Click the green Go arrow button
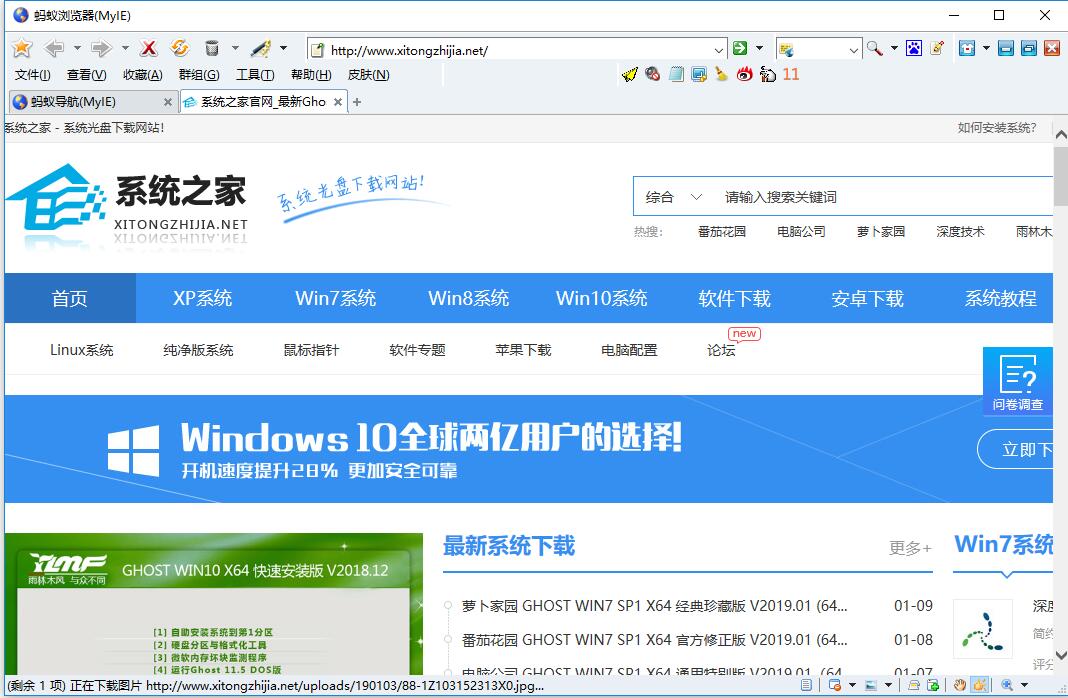Viewport: 1068px width, 698px height. 740,48
